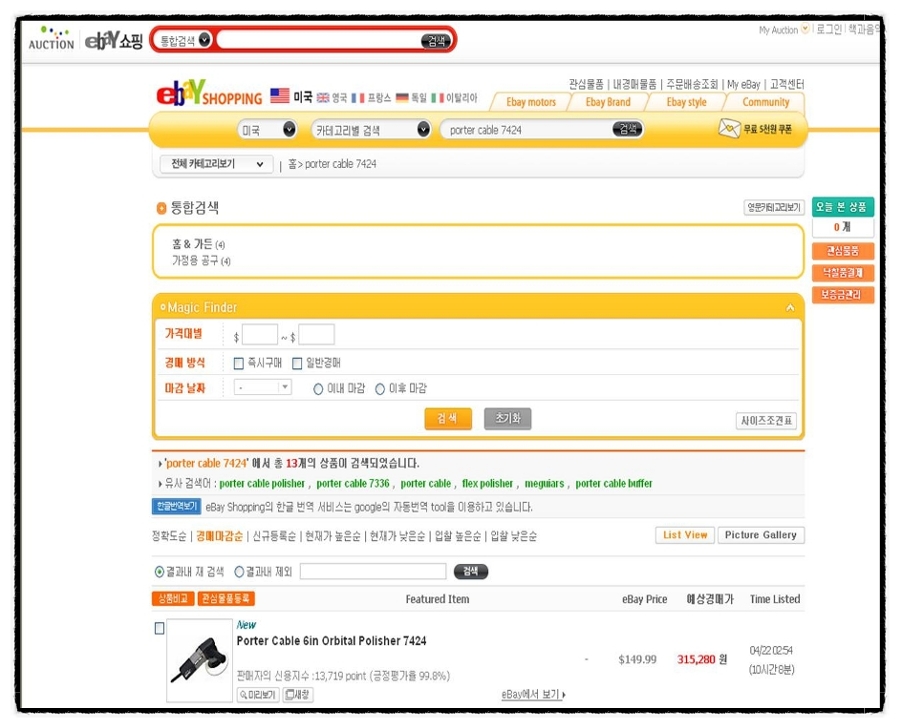Open the 홈 & 가든 category link
900x728 pixels.
[x=198, y=244]
